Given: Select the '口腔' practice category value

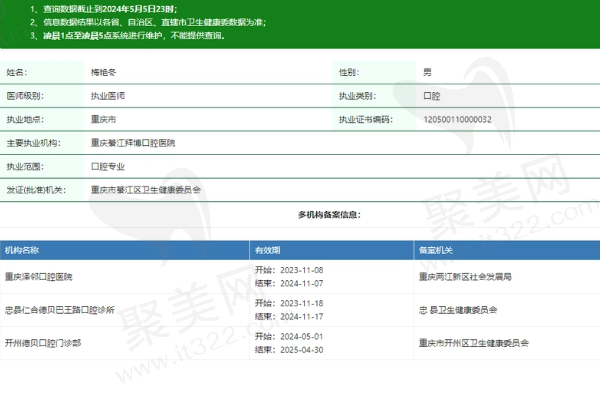Looking at the screenshot, I should tap(432, 96).
